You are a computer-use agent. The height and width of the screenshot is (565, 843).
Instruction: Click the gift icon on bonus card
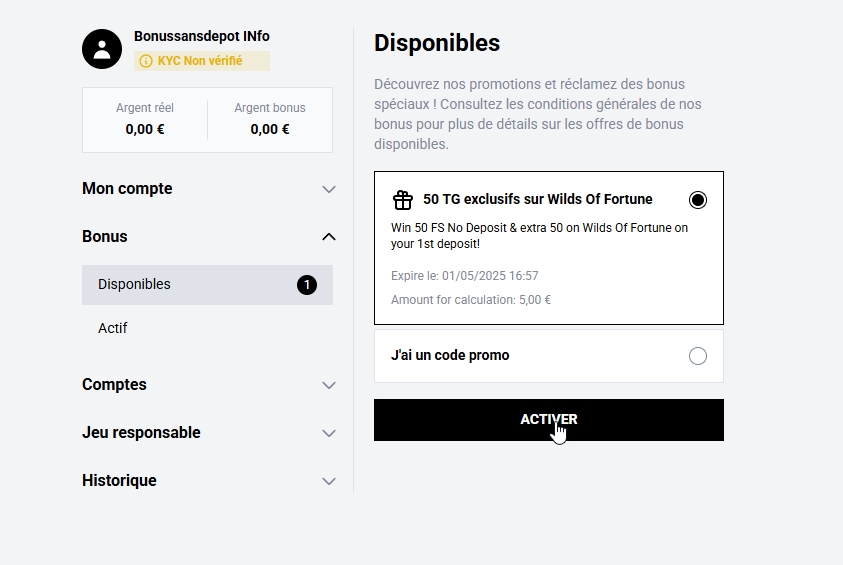(403, 200)
